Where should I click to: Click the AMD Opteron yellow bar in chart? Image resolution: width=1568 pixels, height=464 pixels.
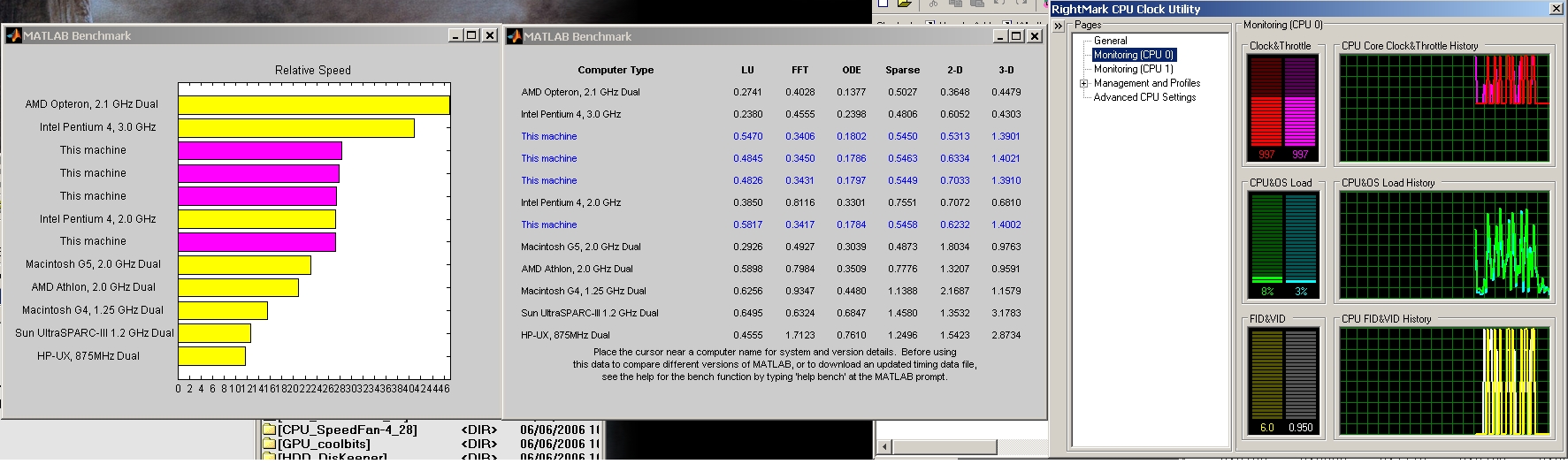(314, 105)
